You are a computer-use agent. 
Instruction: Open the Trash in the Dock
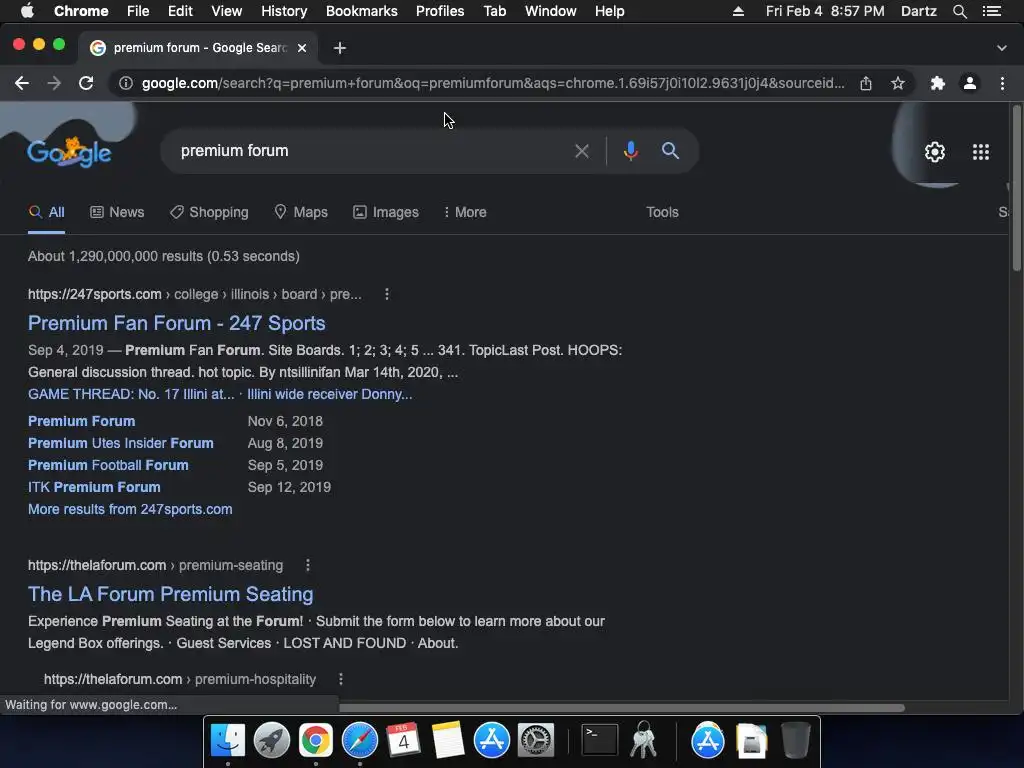tap(795, 741)
